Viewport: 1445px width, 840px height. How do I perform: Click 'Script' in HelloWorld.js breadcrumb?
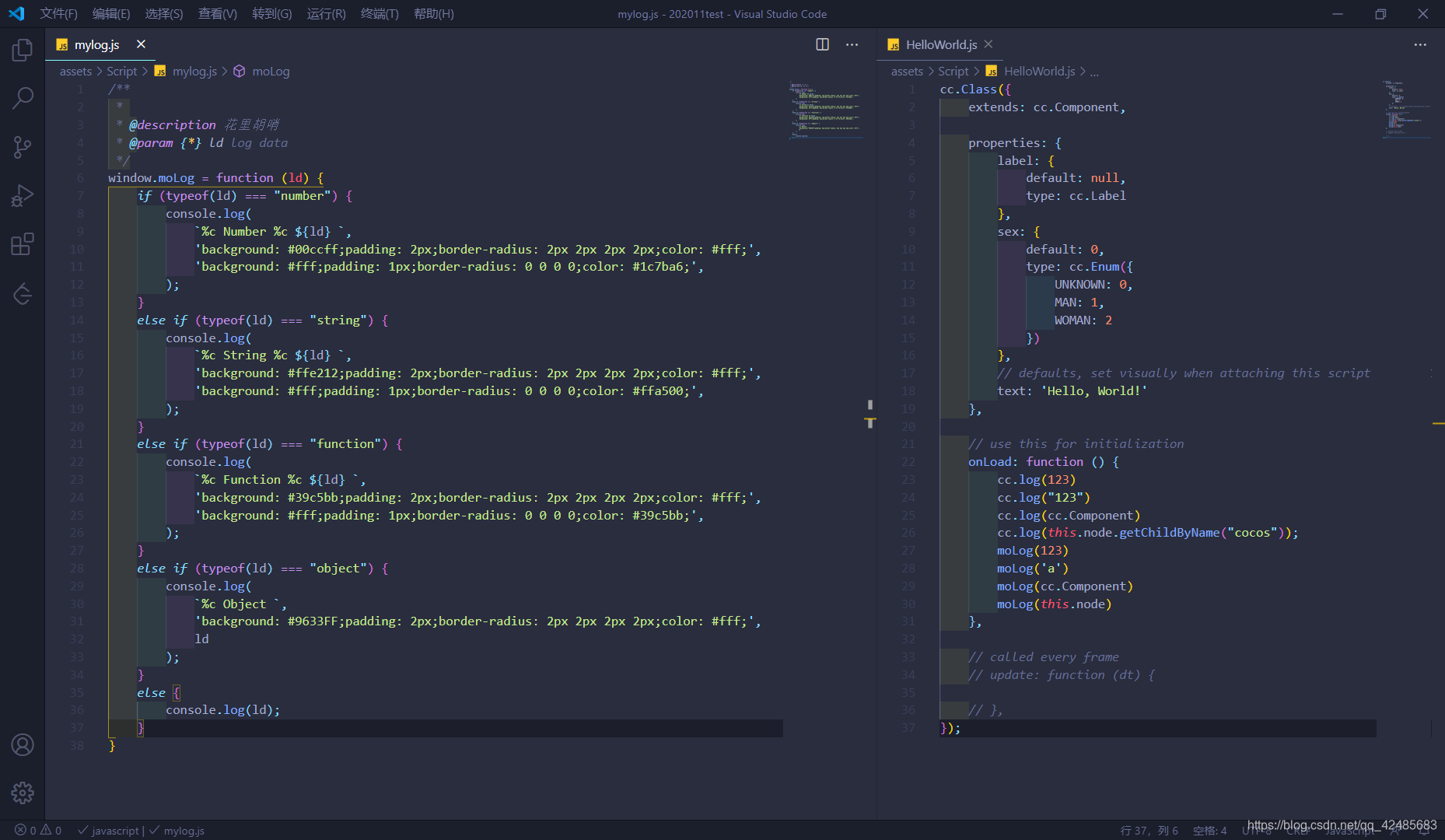(x=953, y=71)
